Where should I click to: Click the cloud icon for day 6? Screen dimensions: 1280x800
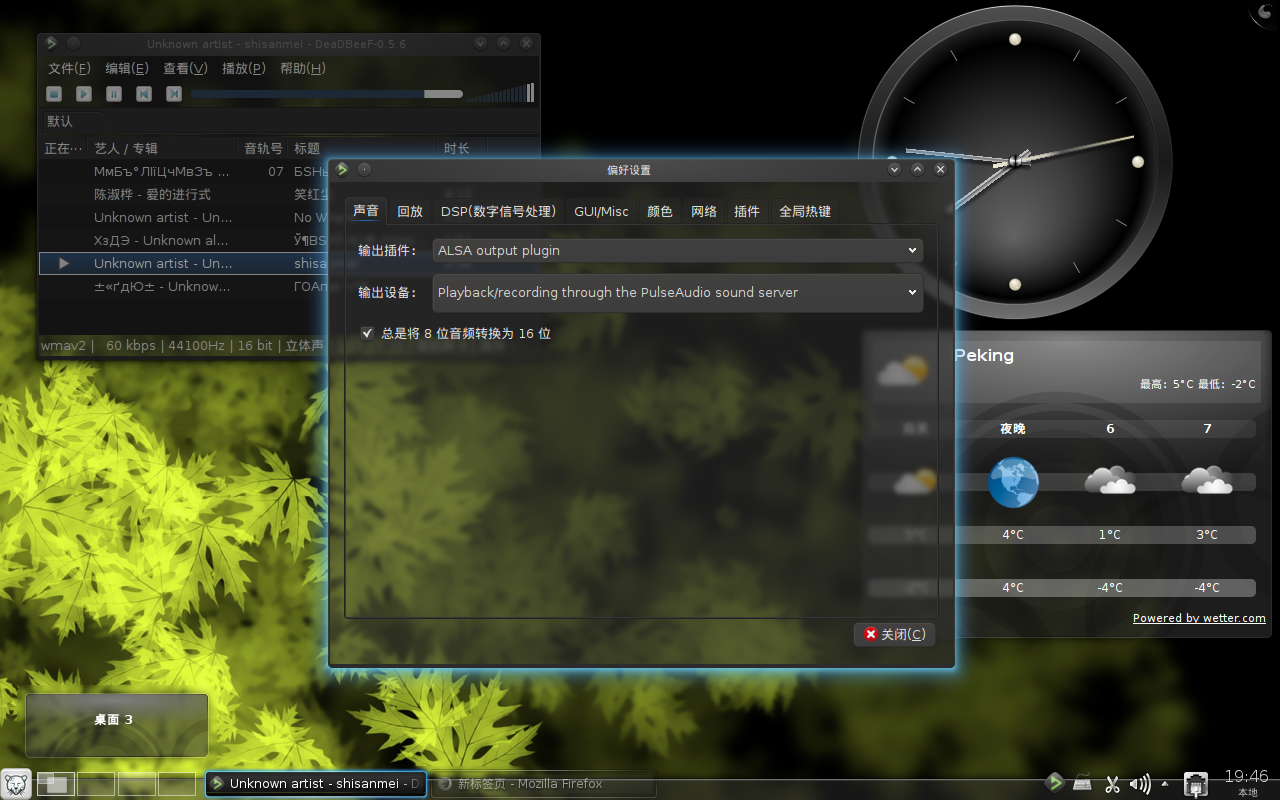tap(1110, 480)
